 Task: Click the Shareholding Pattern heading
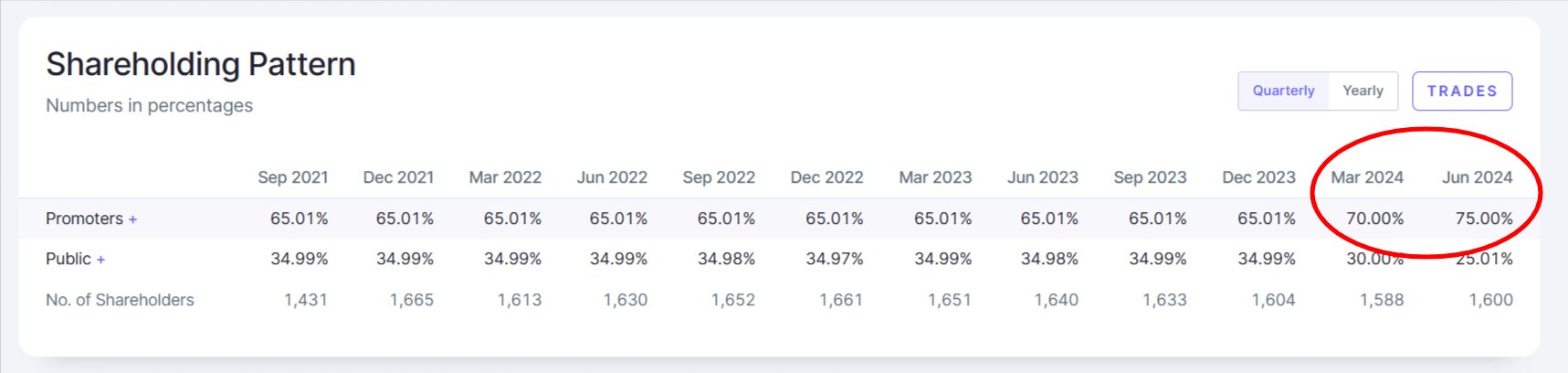tap(201, 64)
